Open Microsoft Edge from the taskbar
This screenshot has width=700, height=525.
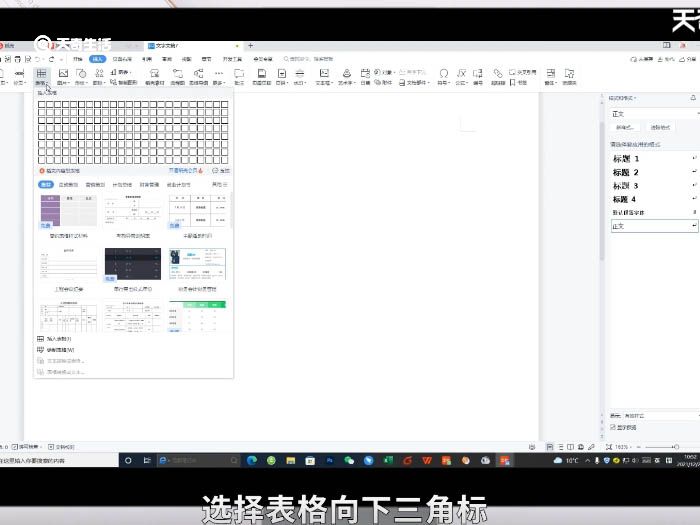coord(252,460)
